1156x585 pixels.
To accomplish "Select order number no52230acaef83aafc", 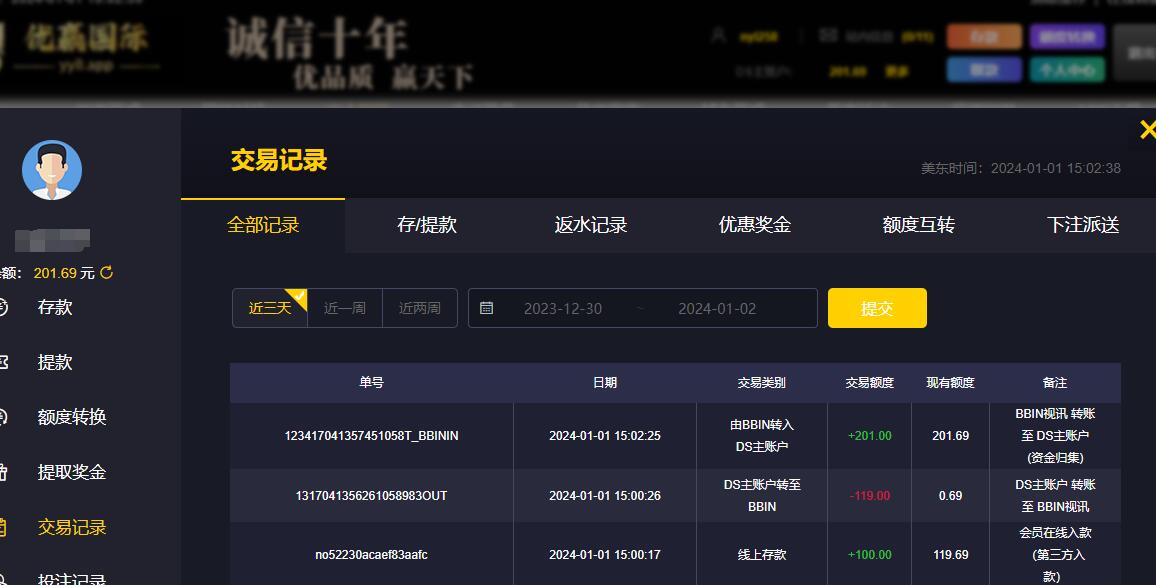I will [372, 554].
